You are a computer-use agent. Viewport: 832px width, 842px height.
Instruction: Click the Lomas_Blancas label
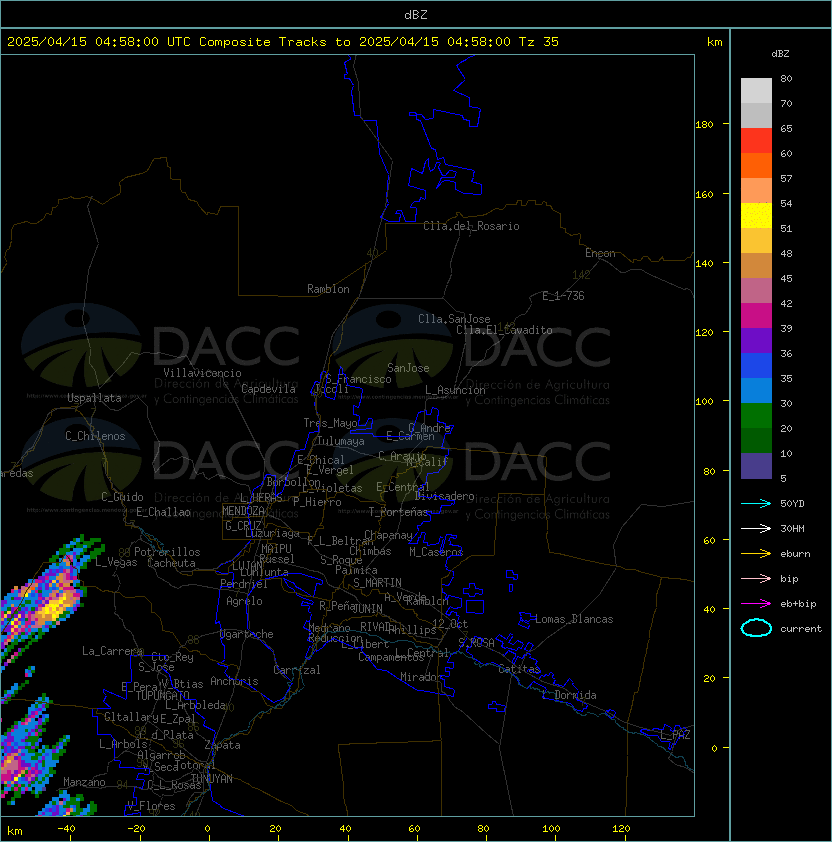[574, 619]
